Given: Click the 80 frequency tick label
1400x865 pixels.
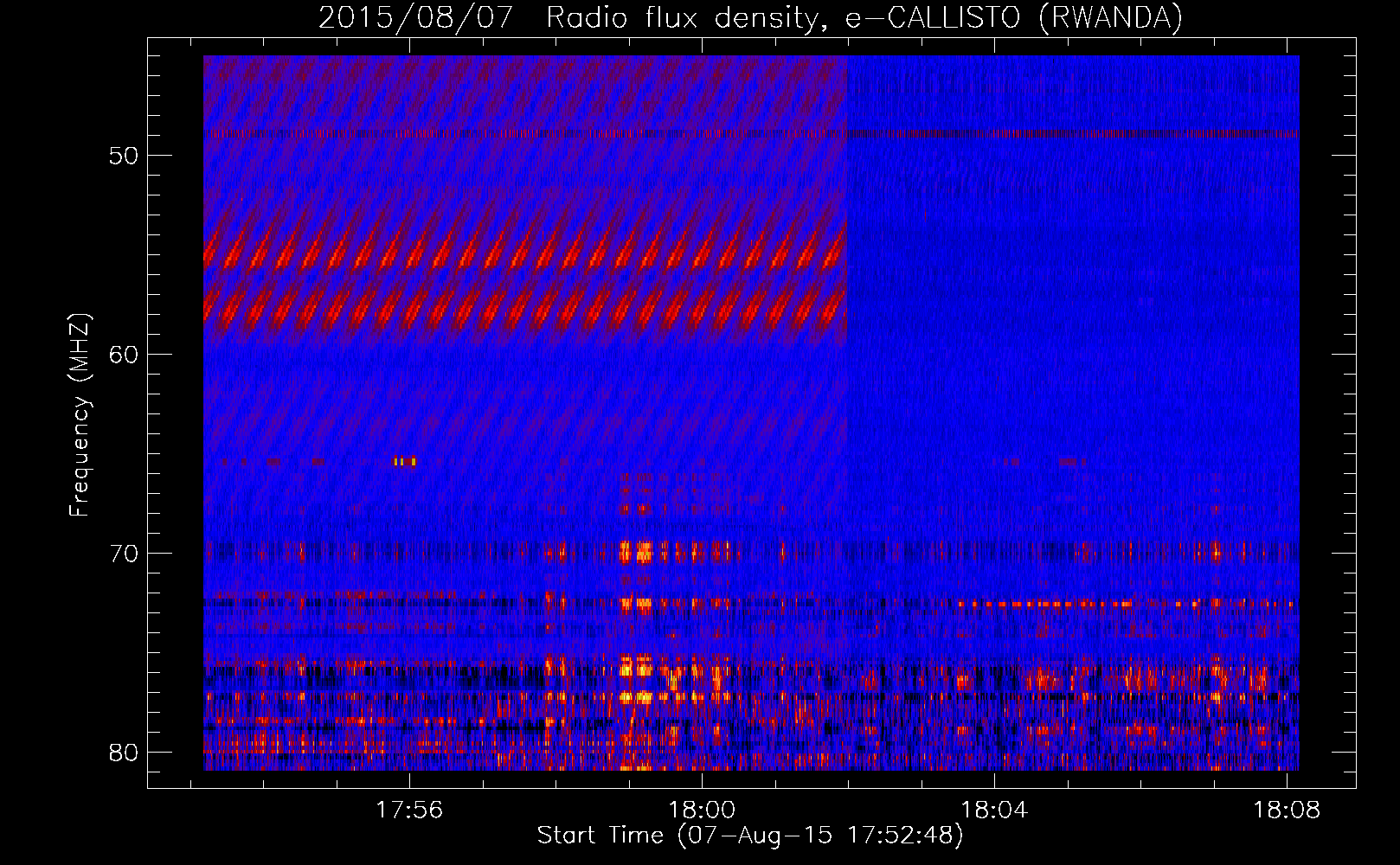Looking at the screenshot, I should point(124,752).
